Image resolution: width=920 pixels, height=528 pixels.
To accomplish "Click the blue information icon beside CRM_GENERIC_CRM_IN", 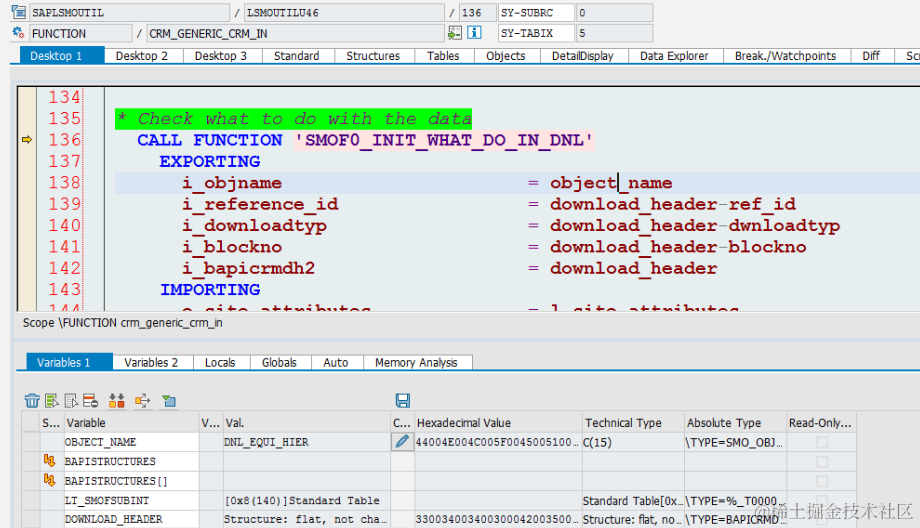I will pyautogui.click(x=474, y=33).
